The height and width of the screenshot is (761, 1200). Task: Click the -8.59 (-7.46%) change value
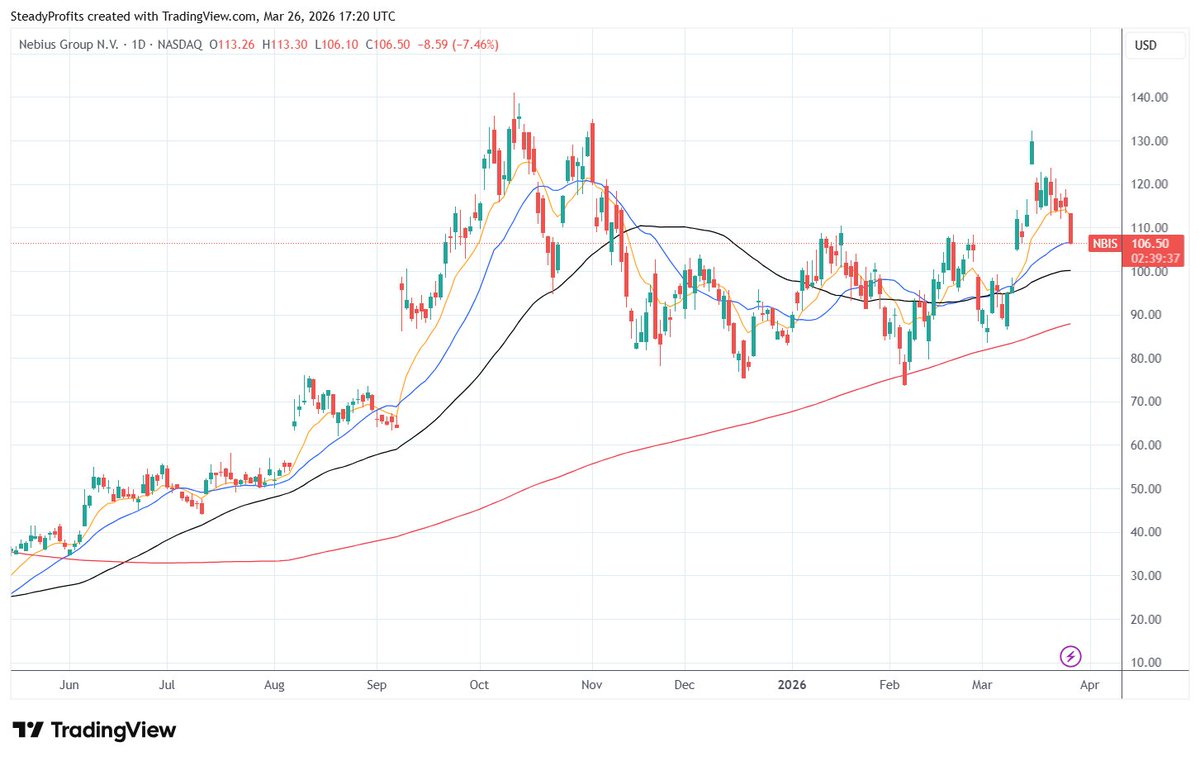point(459,45)
